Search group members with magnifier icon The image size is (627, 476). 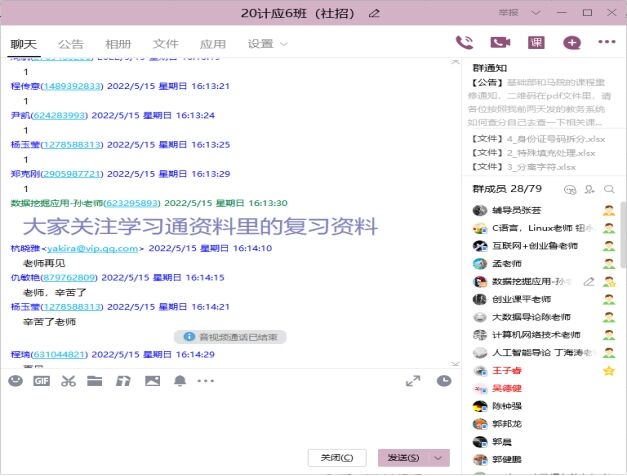point(608,189)
